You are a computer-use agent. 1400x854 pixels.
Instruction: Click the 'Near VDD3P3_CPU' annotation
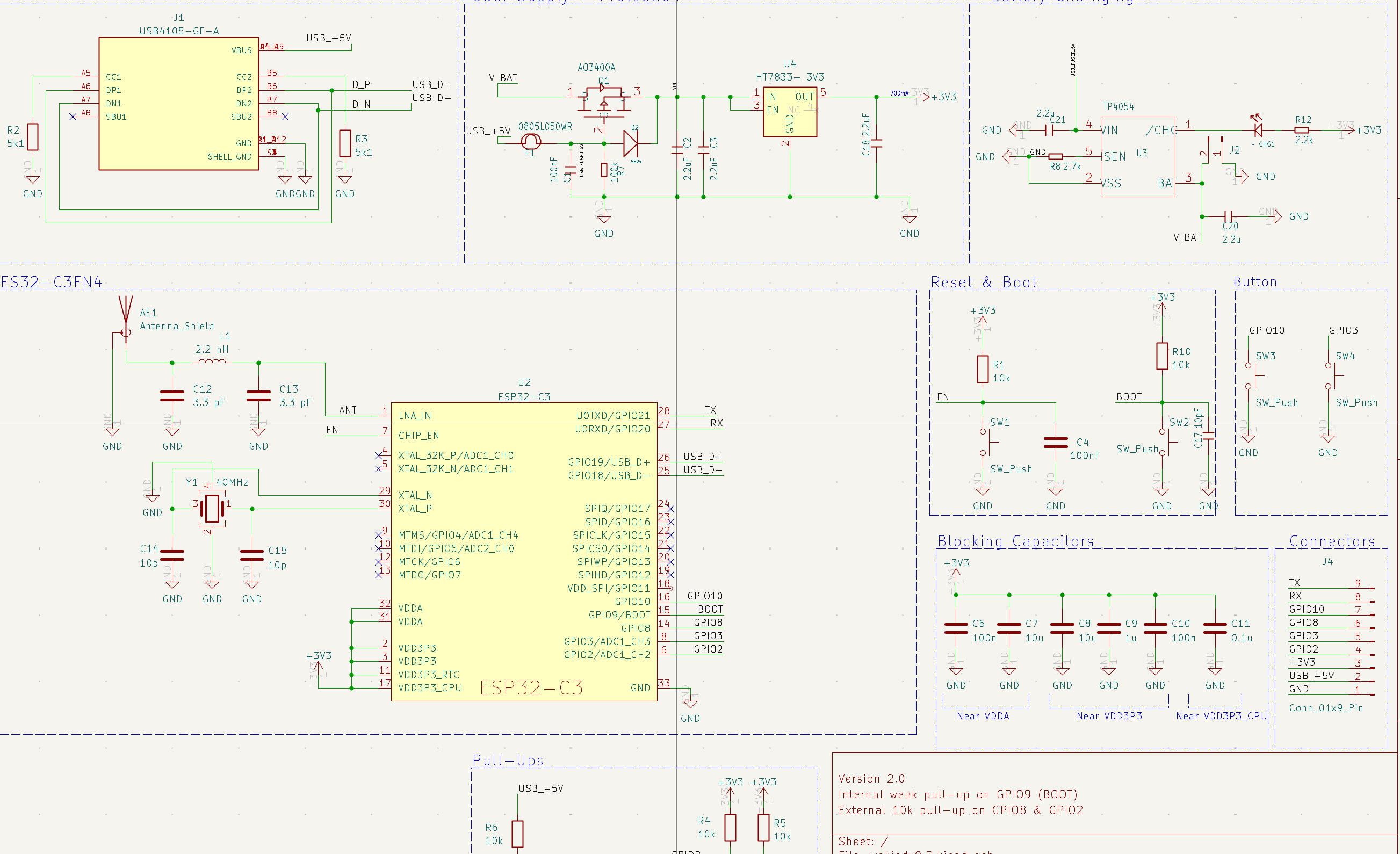point(1222,716)
